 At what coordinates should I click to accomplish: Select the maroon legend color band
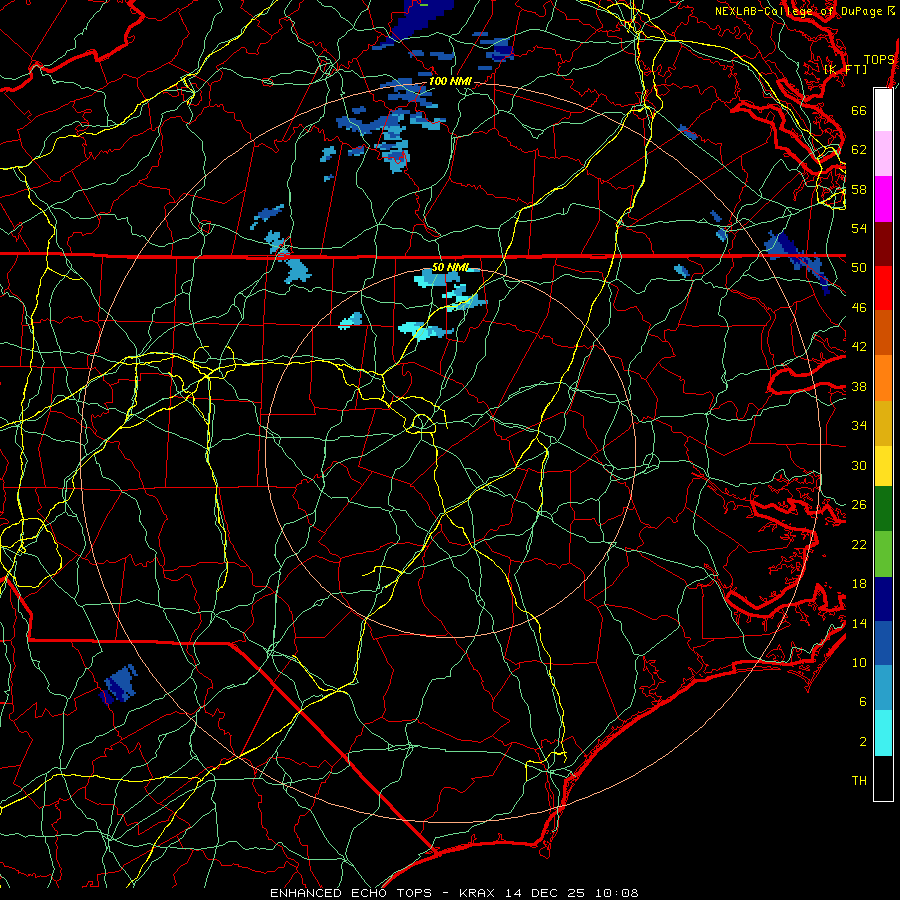point(883,244)
